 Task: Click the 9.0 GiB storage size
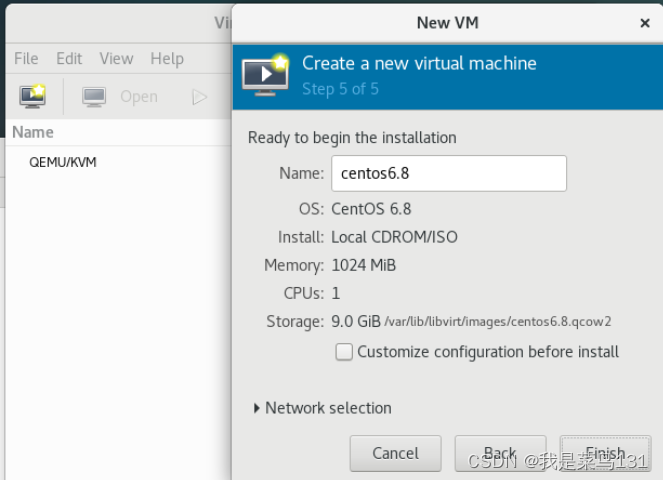coord(356,321)
